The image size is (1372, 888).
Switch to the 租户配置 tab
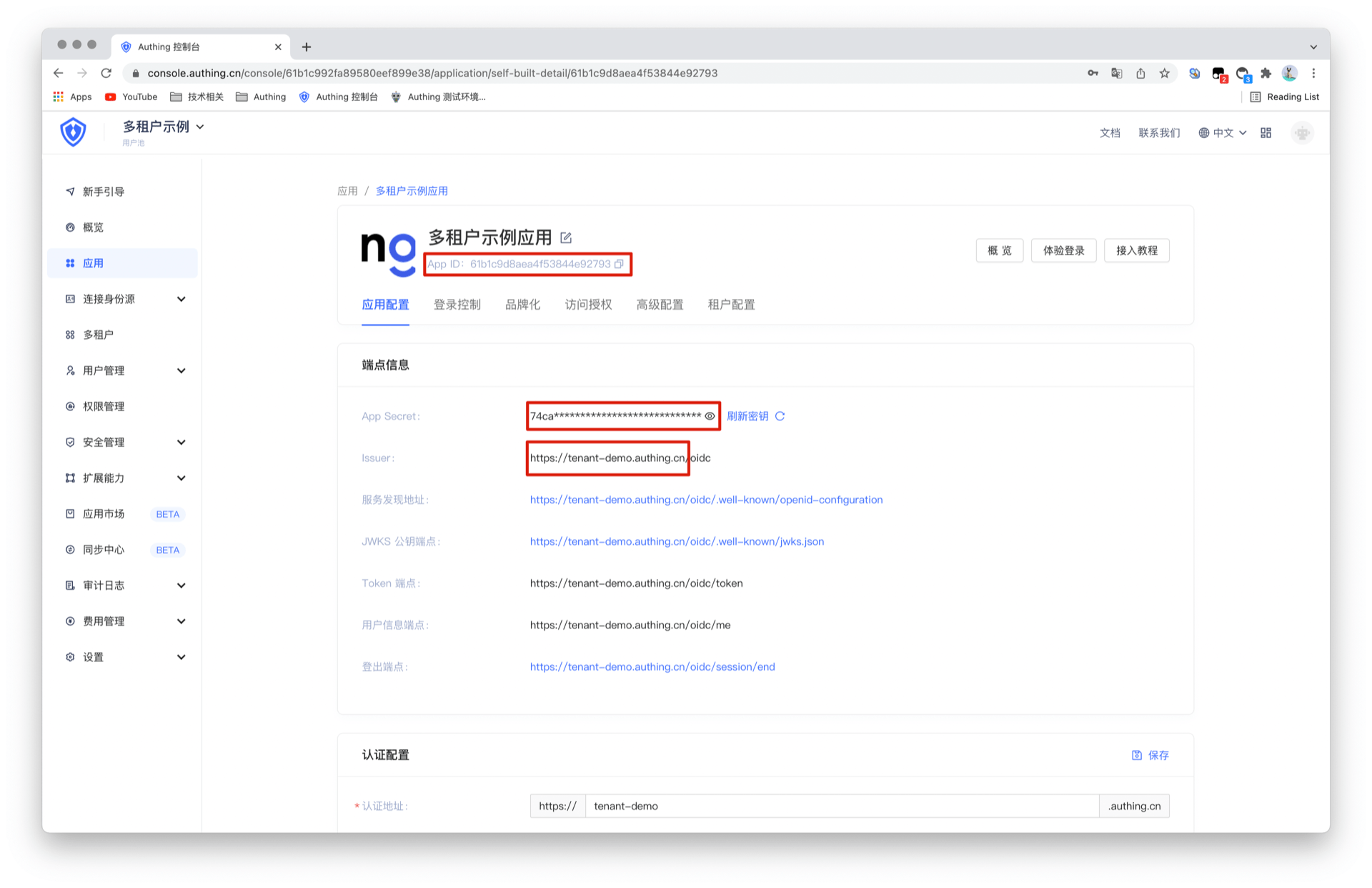730,304
